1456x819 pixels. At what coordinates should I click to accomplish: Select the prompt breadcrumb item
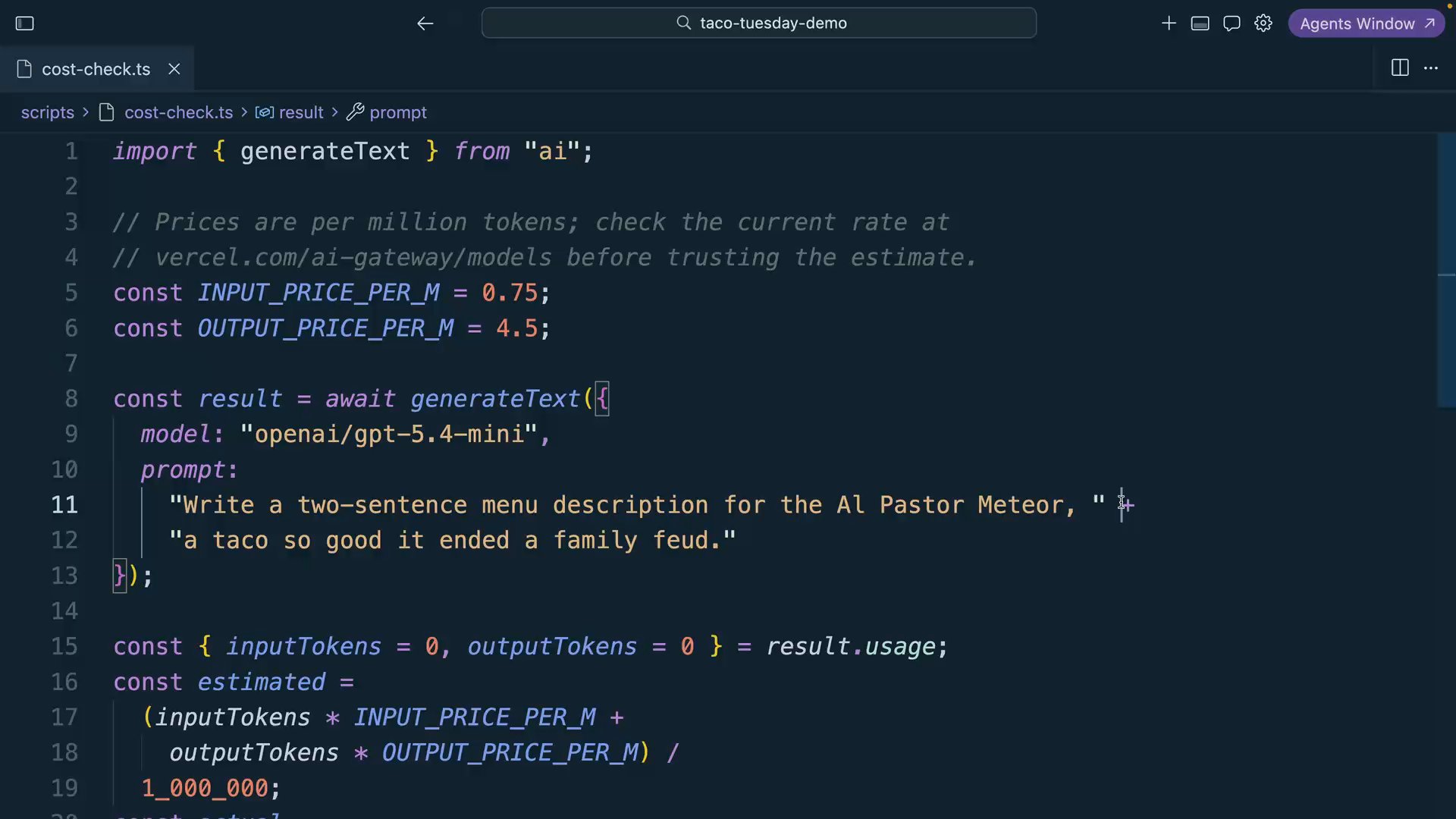click(398, 112)
